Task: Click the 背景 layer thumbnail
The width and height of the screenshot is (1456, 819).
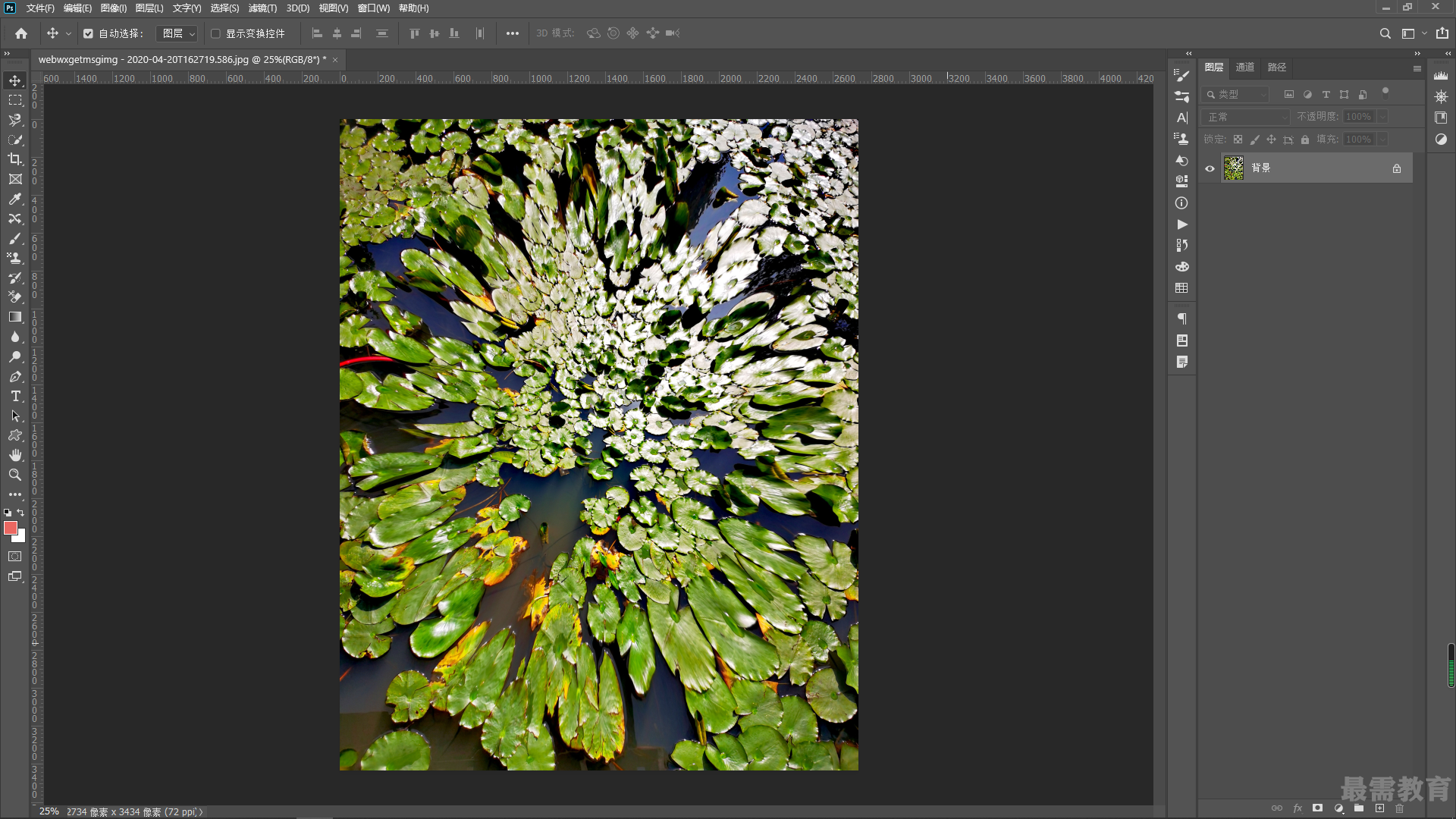Action: pos(1234,168)
